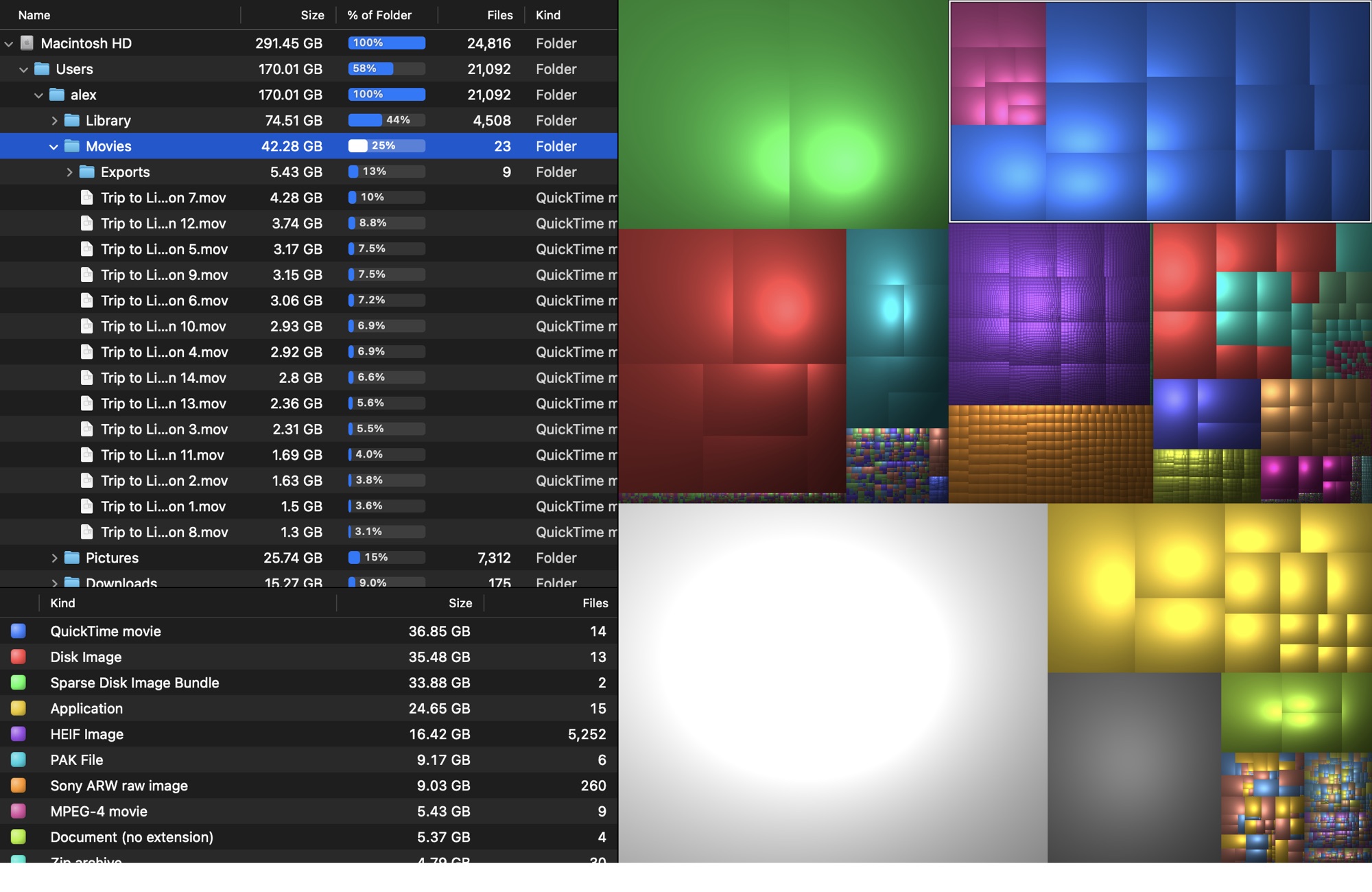Click the Library folder icon
The height and width of the screenshot is (892, 1372).
click(72, 120)
